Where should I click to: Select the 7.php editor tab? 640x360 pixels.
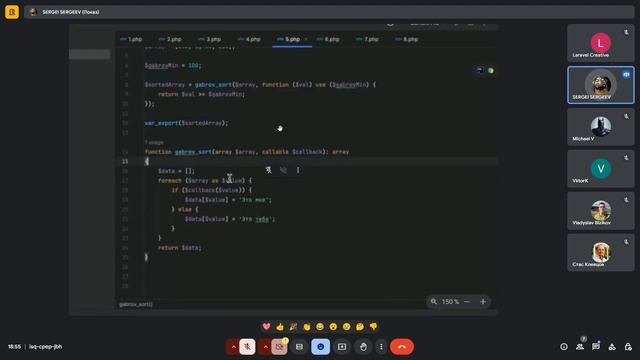[x=367, y=39]
